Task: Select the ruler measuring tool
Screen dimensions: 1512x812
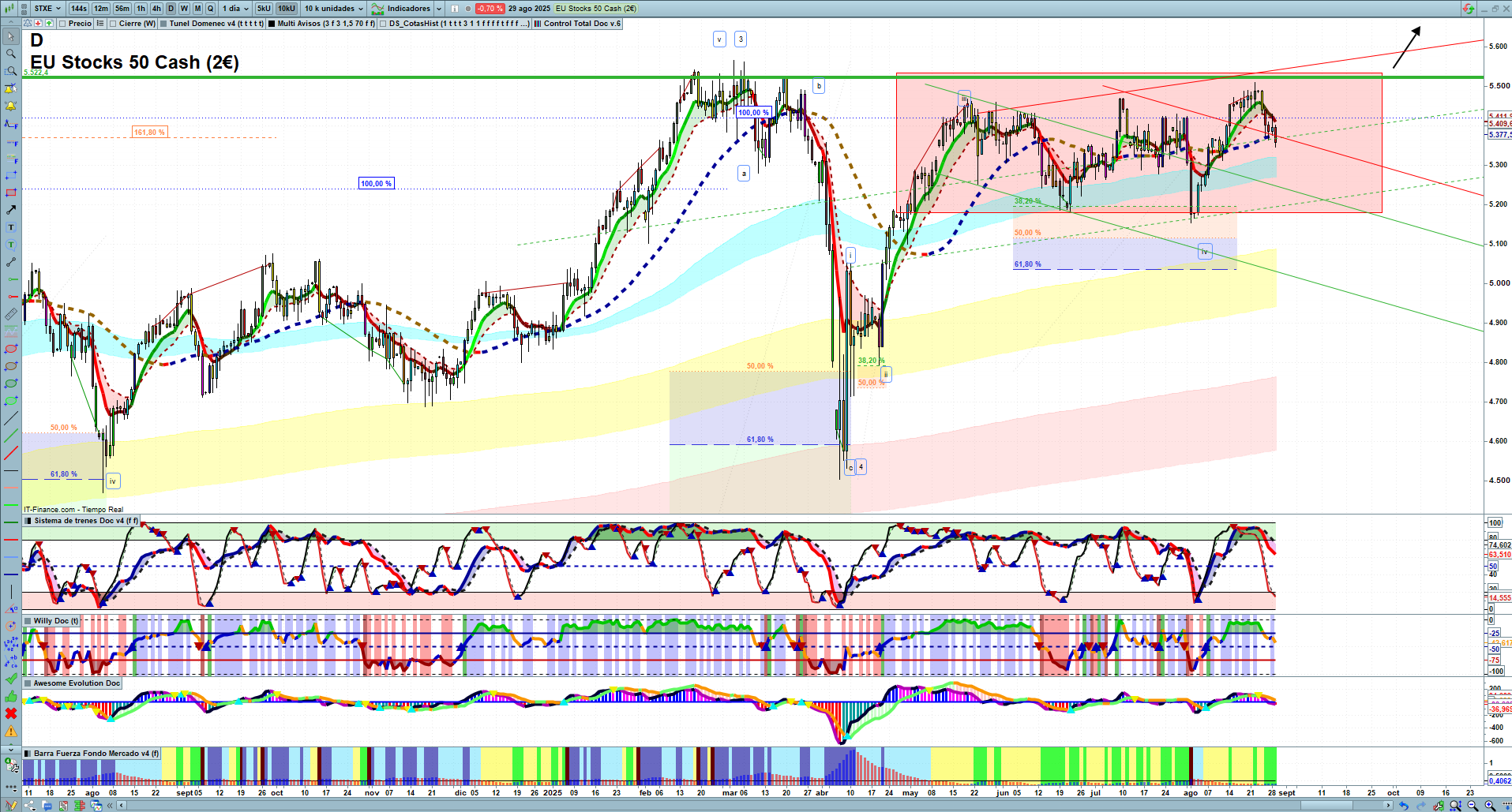Action: [x=11, y=314]
